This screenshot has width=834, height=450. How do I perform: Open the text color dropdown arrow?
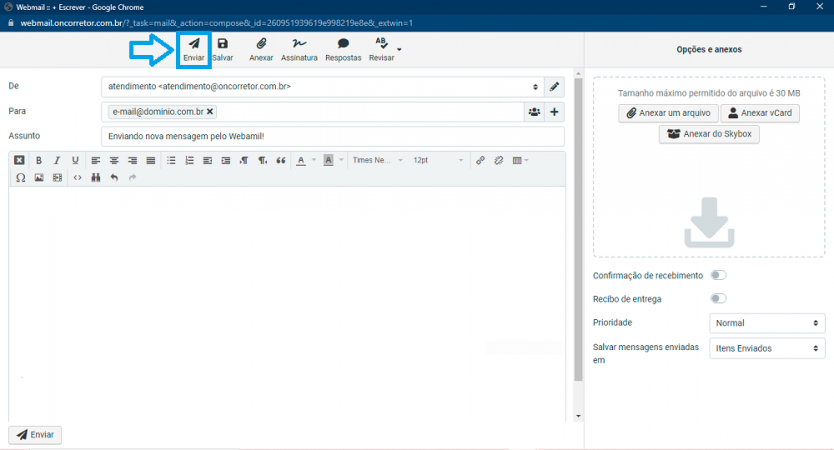pyautogui.click(x=314, y=160)
